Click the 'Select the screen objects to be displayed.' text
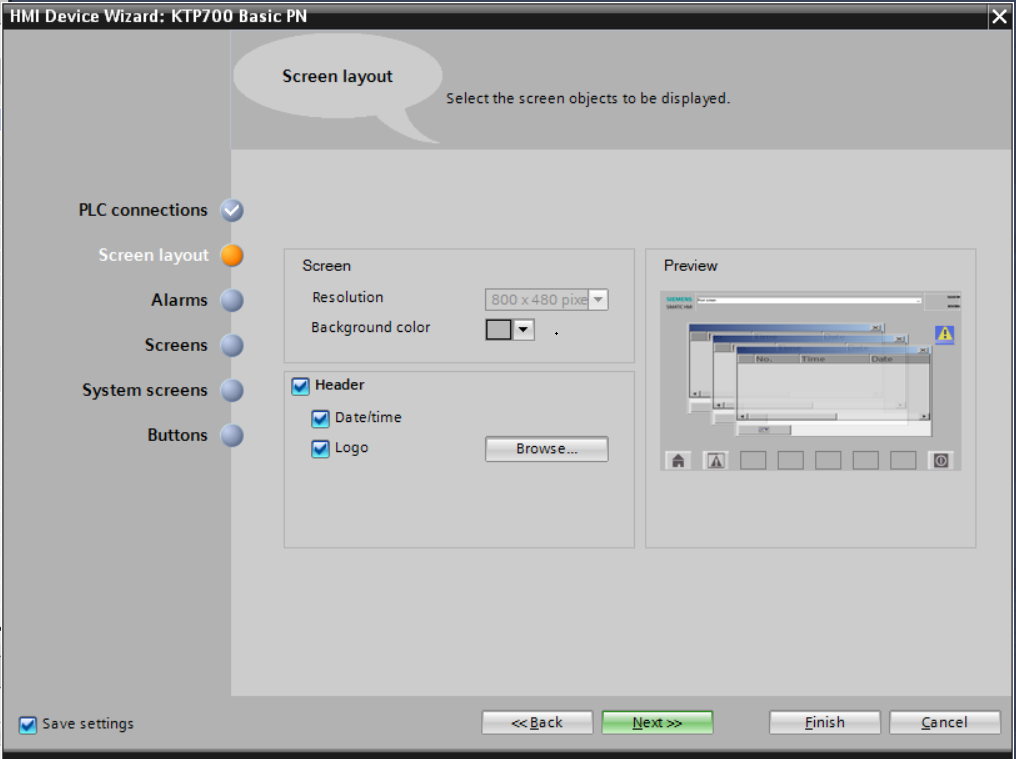This screenshot has height=759, width=1016. (588, 99)
